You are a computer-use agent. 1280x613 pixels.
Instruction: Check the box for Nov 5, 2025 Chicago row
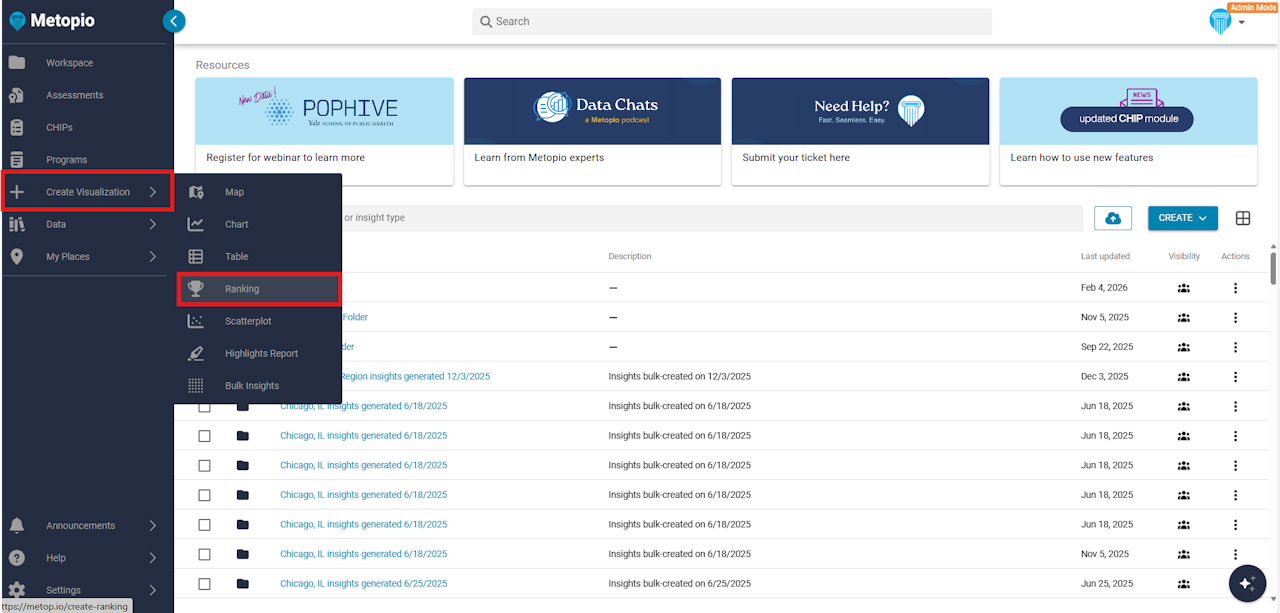(204, 554)
